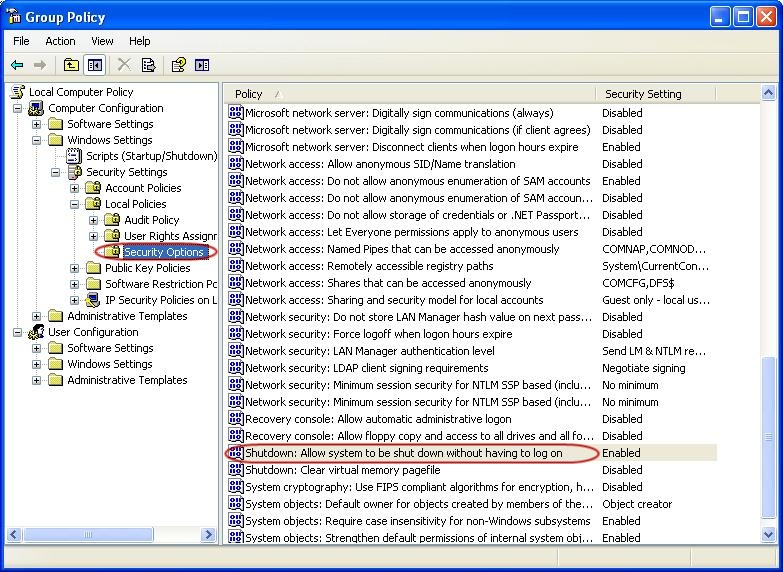783x572 pixels.
Task: Click icon beside System cryptography: Use FIPS policy
Action: click(x=236, y=487)
